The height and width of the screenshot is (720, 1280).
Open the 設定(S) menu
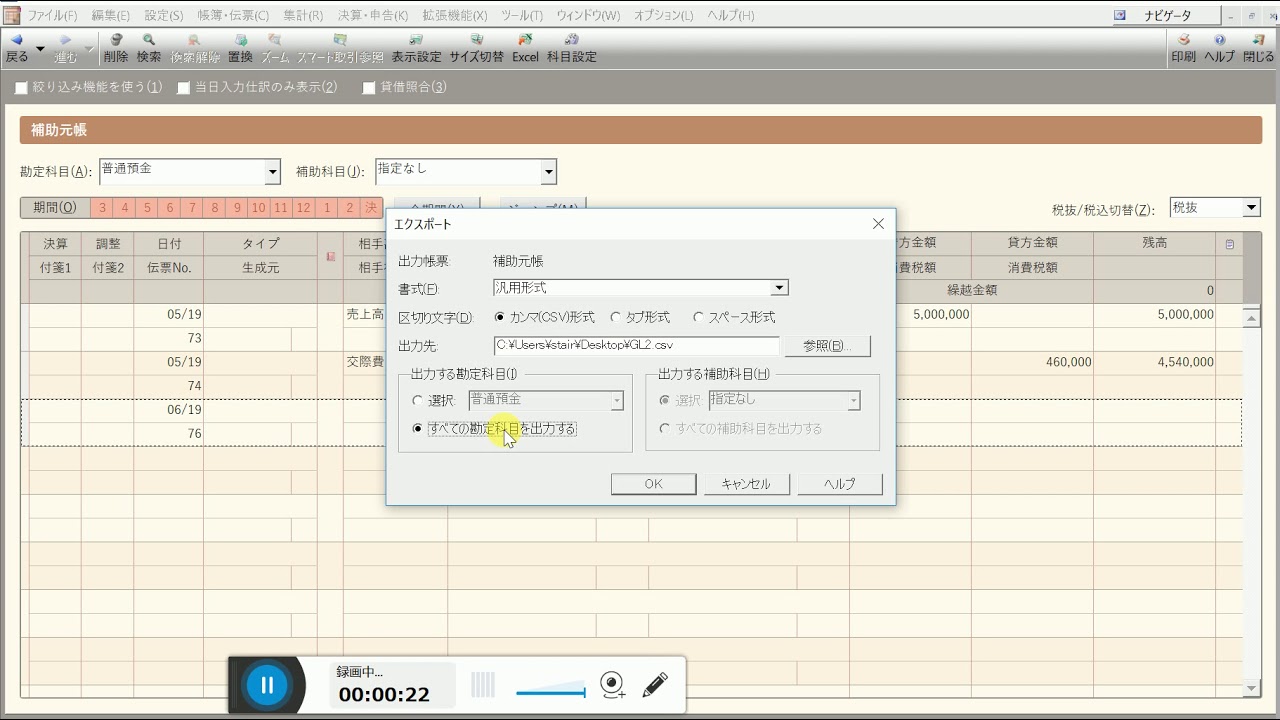[x=163, y=16]
